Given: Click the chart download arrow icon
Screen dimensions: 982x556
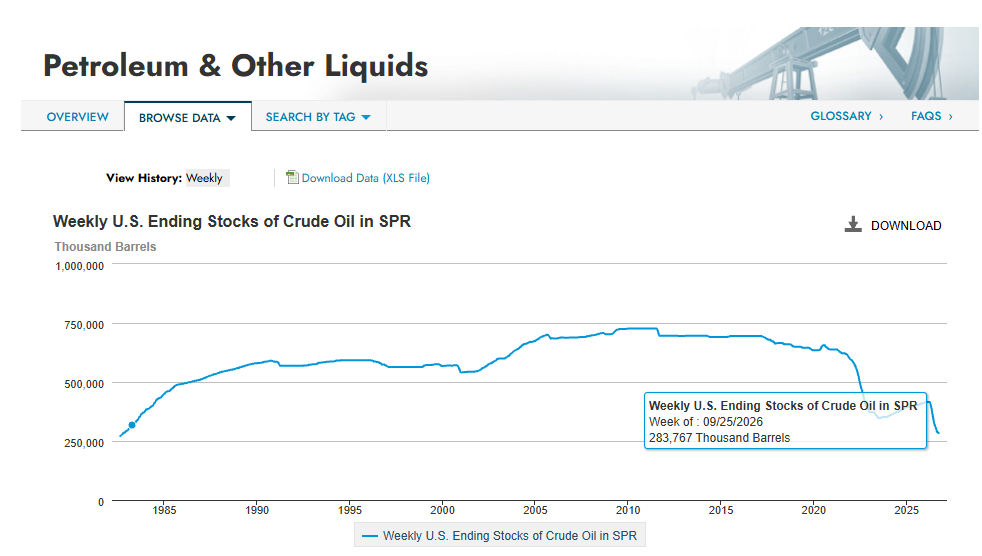Looking at the screenshot, I should coord(853,225).
